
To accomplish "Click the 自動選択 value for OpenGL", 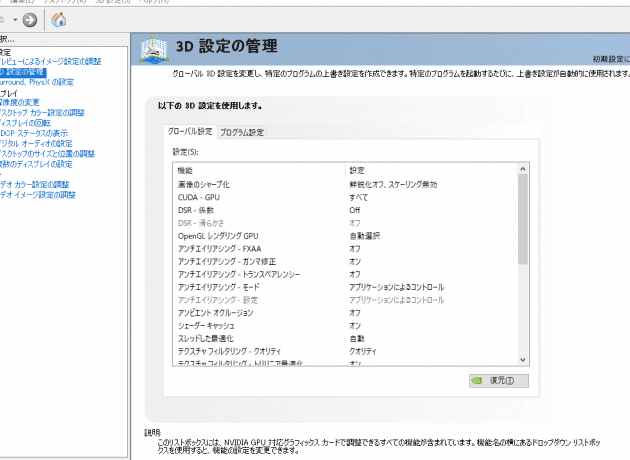I will 364,236.
